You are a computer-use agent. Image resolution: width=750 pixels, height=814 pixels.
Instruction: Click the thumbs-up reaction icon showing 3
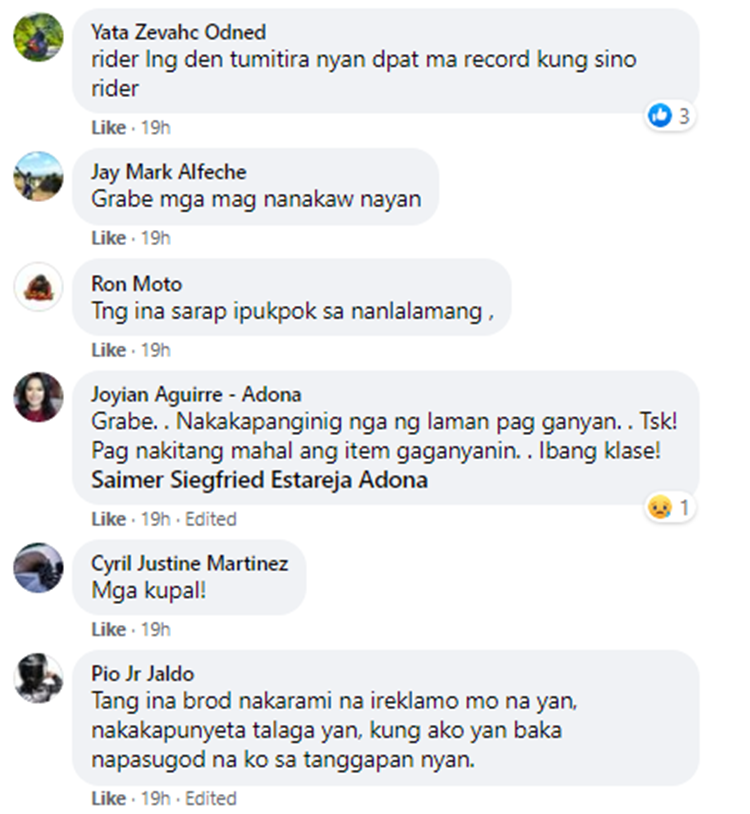coord(660,115)
